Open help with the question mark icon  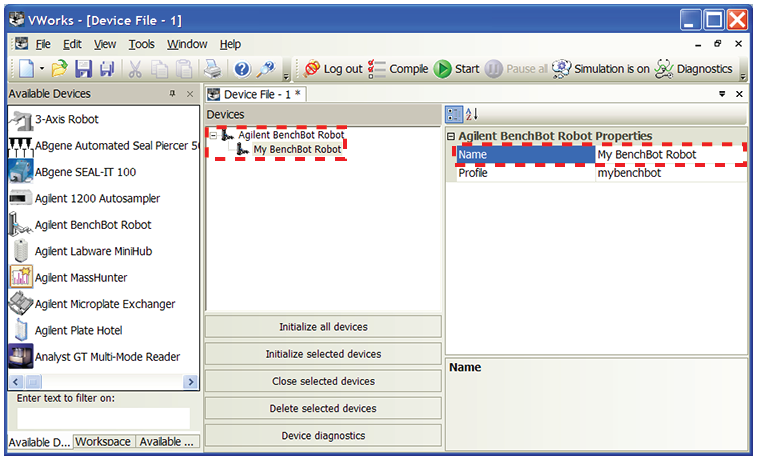(x=241, y=69)
